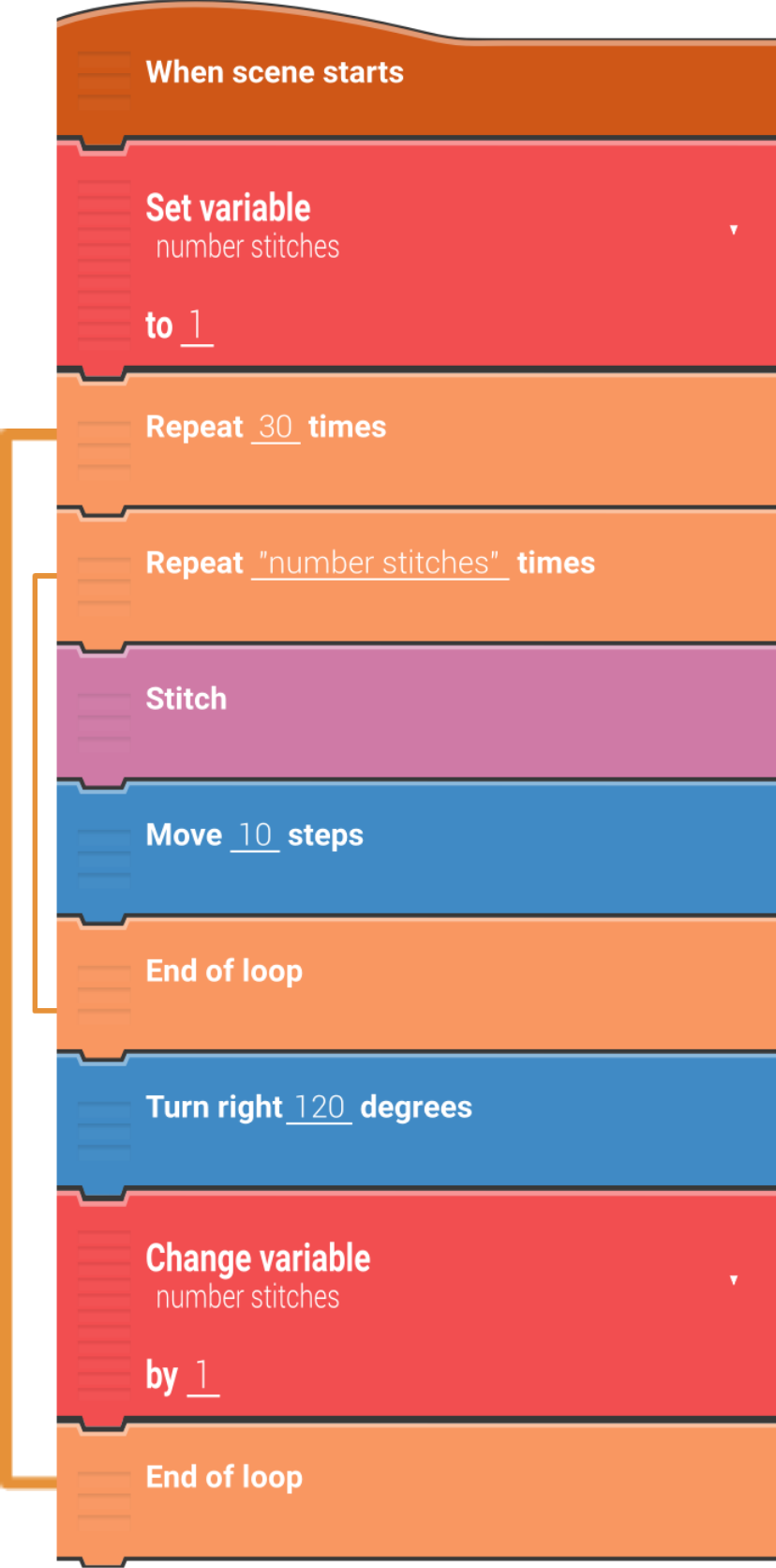Open the Set variable dropdown arrow

733,230
